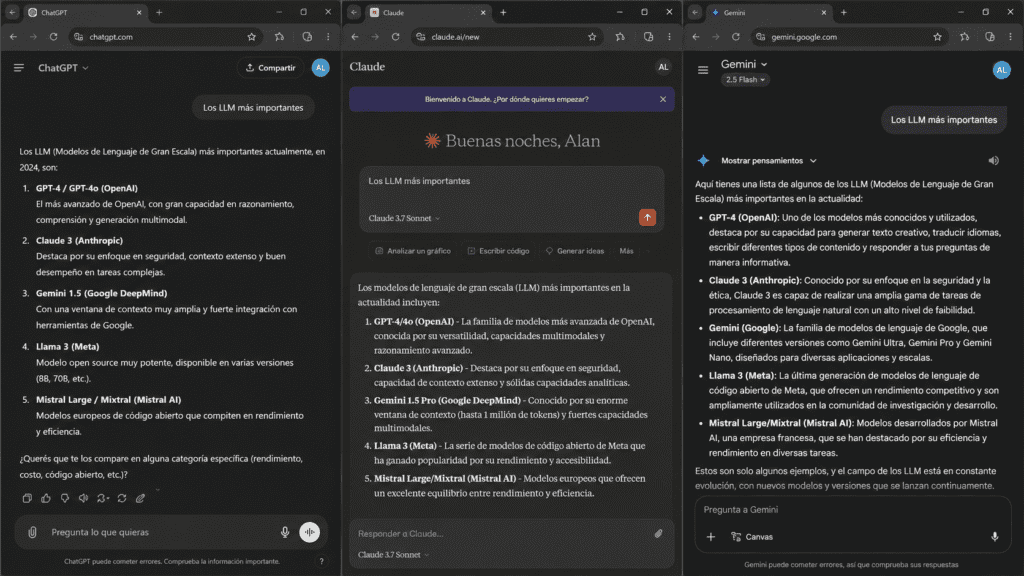Open ChatGPT model selector dropdown
The width and height of the screenshot is (1024, 576).
63,68
